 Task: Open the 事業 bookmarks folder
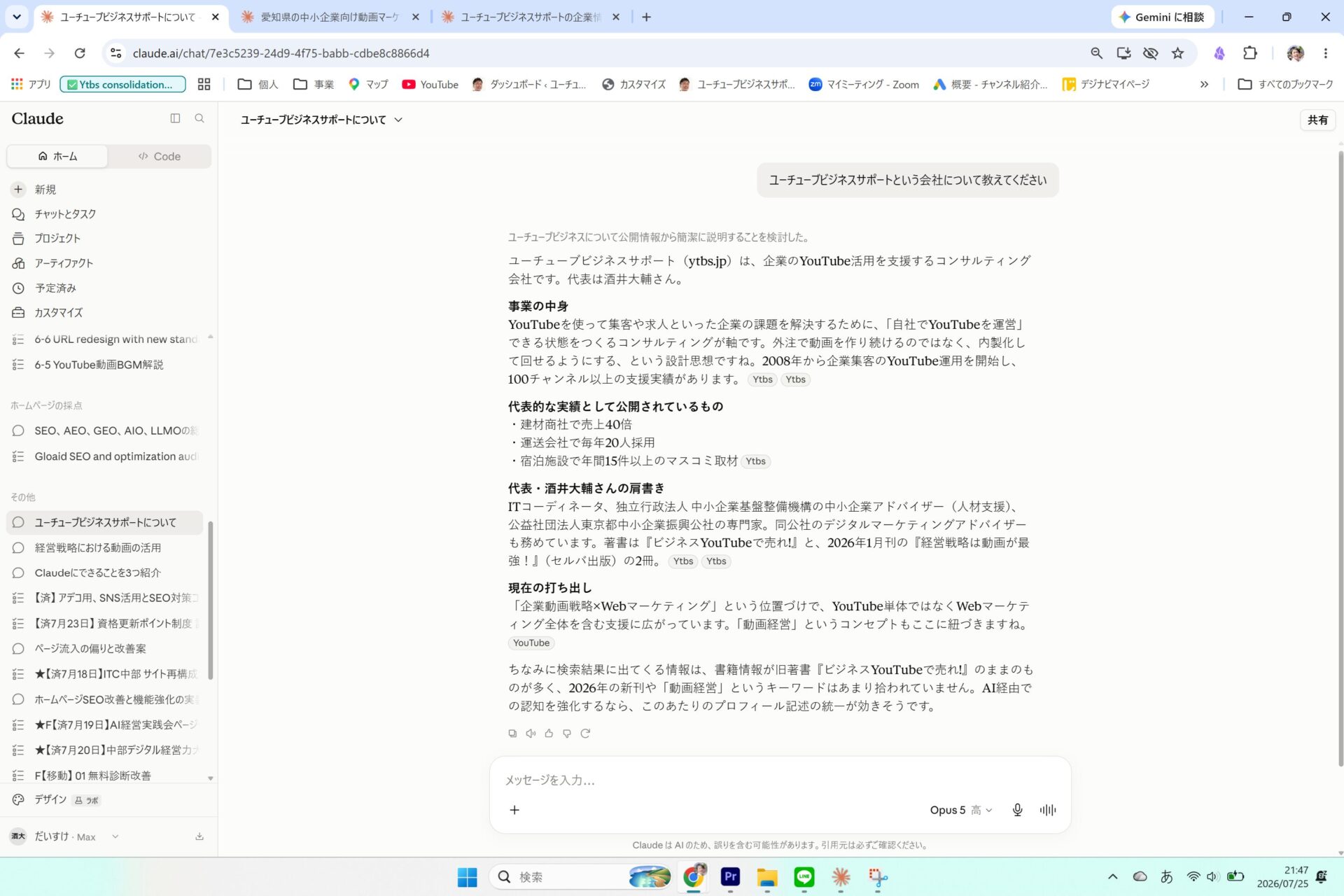(314, 85)
